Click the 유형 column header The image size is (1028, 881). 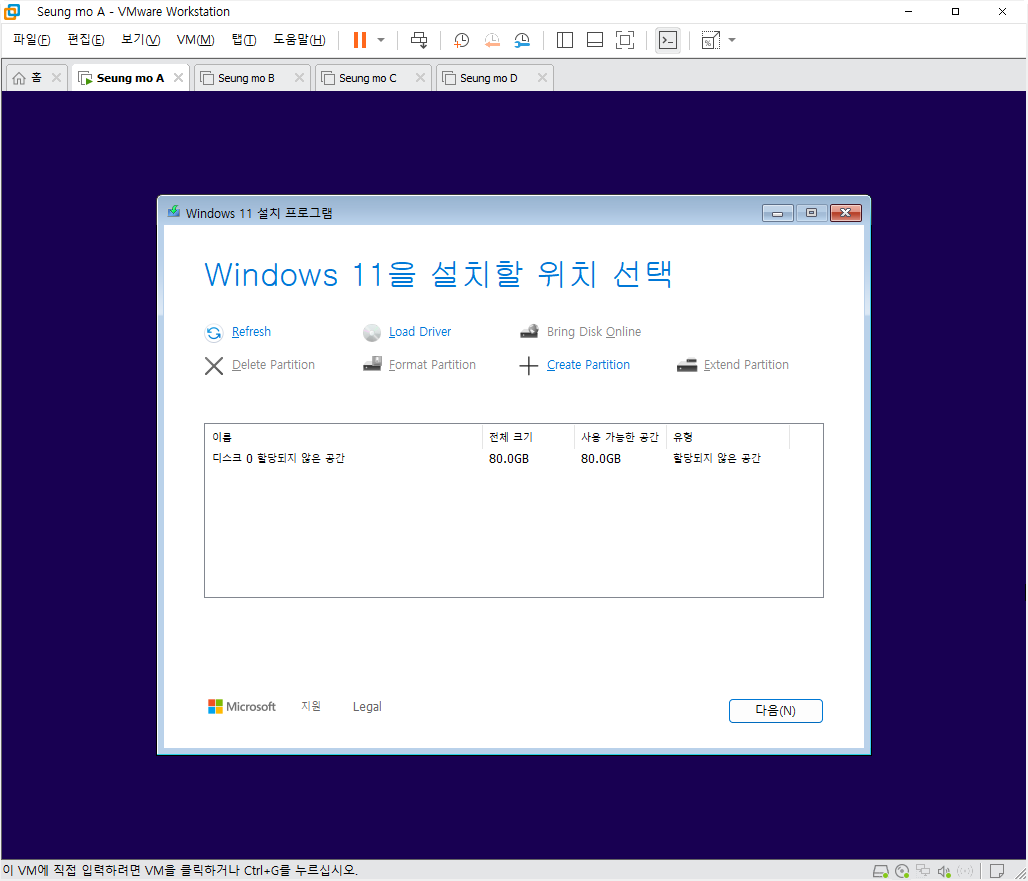[x=728, y=437]
